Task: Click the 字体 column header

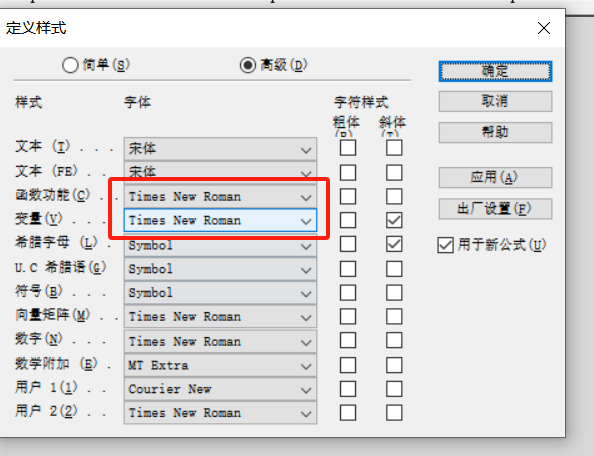Action: click(138, 102)
